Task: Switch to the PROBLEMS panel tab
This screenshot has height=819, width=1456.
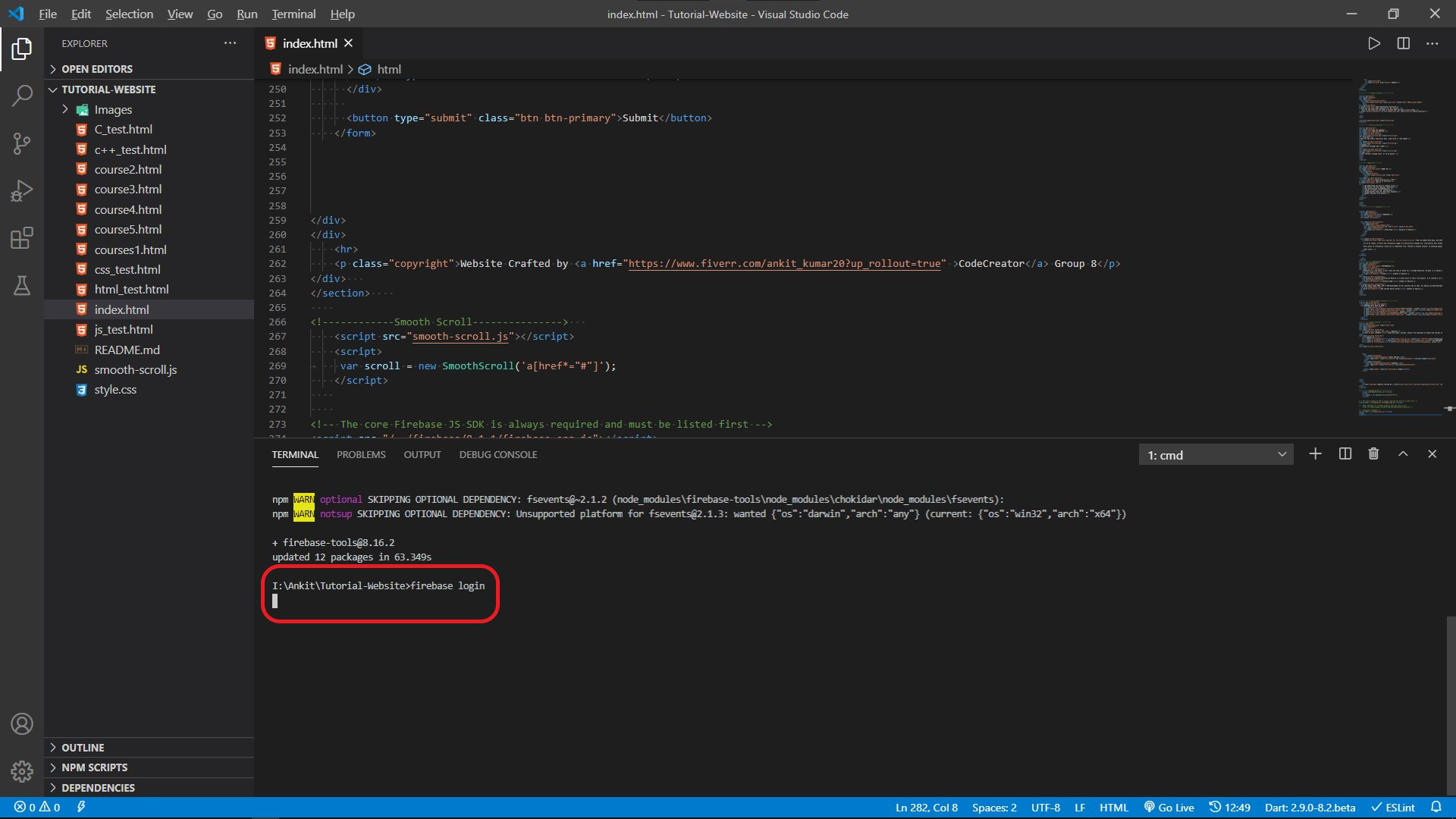Action: click(x=361, y=454)
